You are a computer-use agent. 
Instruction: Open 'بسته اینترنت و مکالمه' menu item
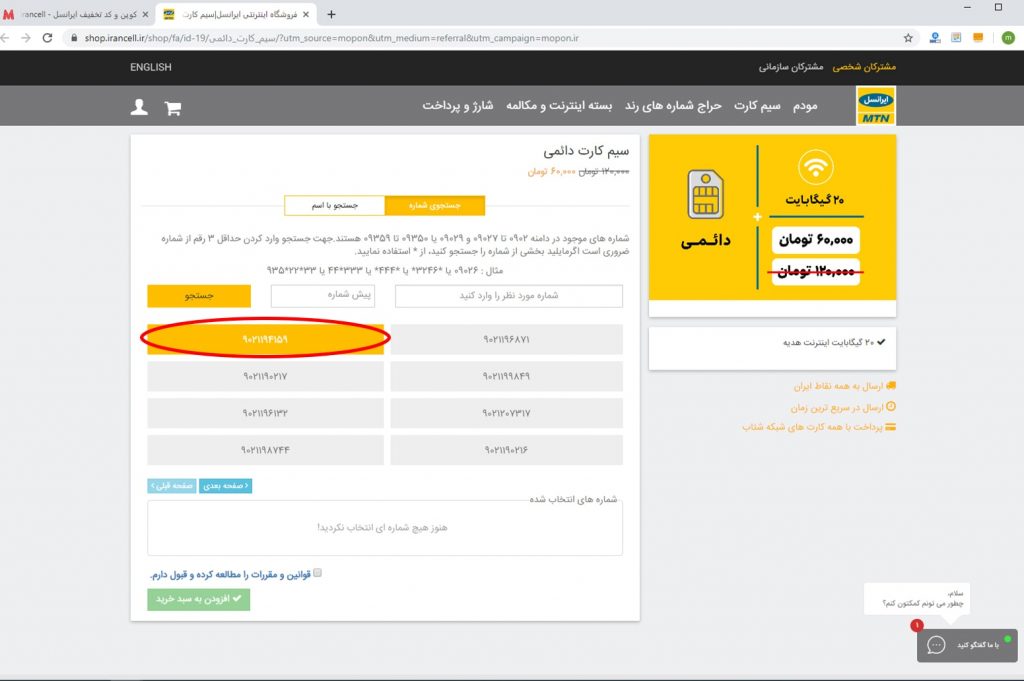559,106
